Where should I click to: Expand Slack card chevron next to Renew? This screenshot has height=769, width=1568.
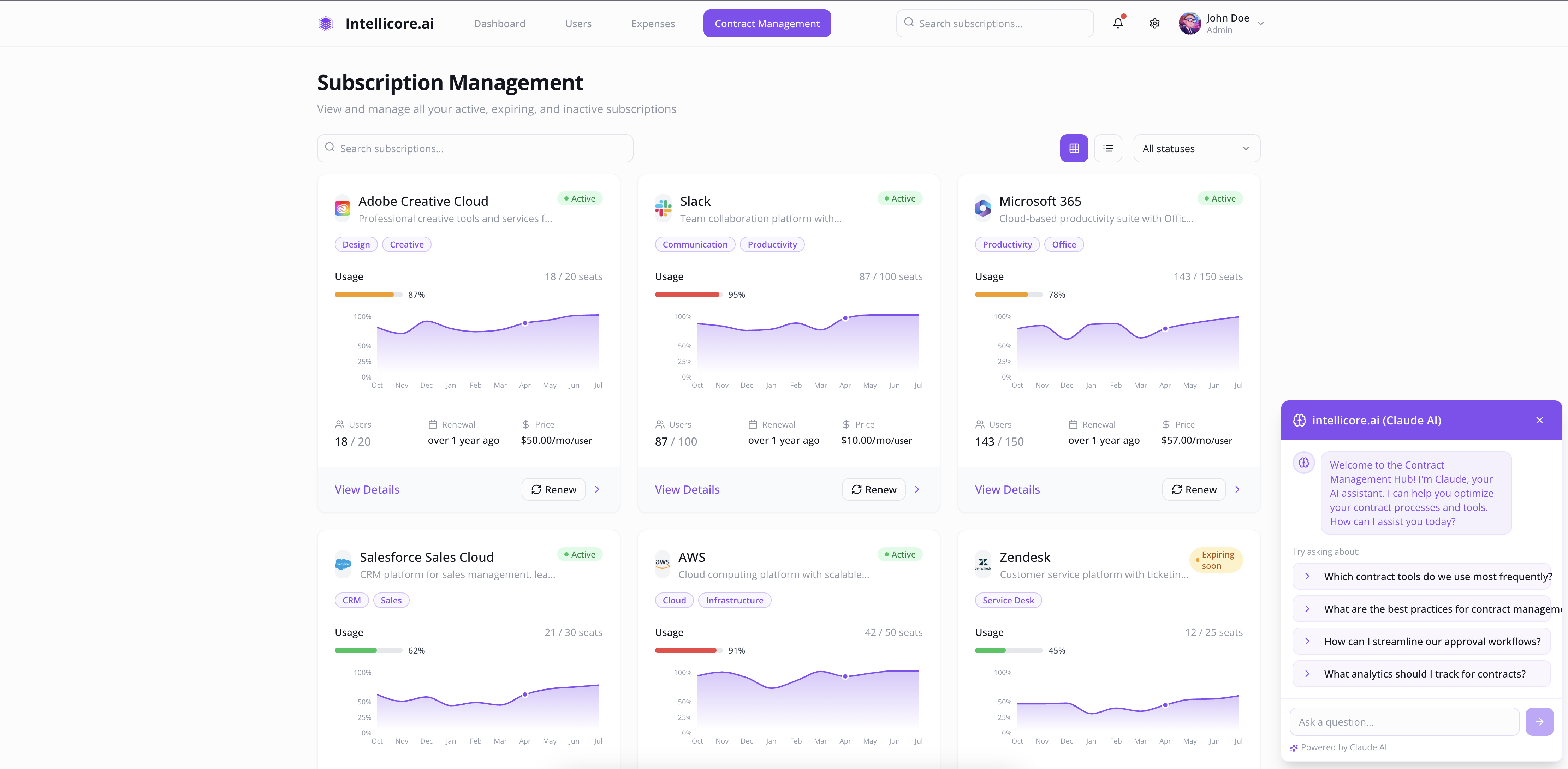tap(917, 490)
